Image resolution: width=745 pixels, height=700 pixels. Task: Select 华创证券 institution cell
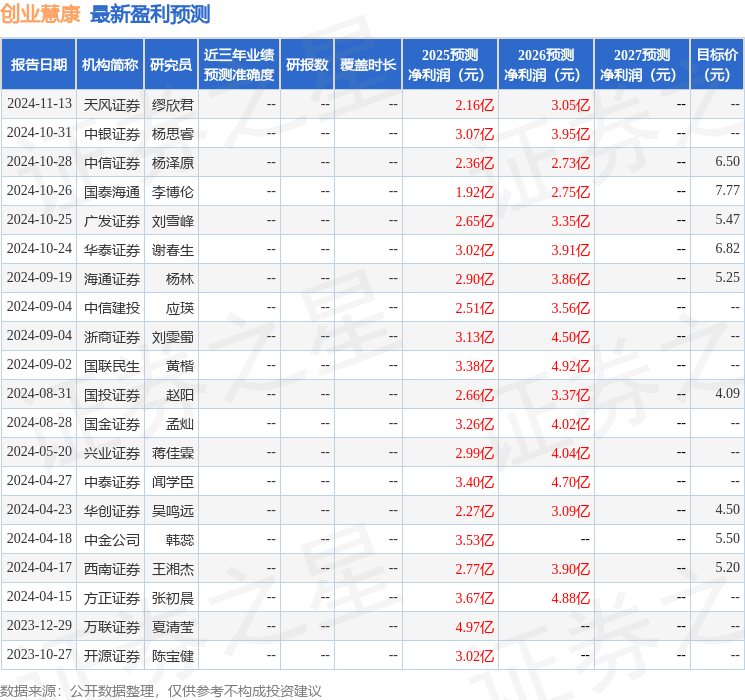tap(112, 511)
